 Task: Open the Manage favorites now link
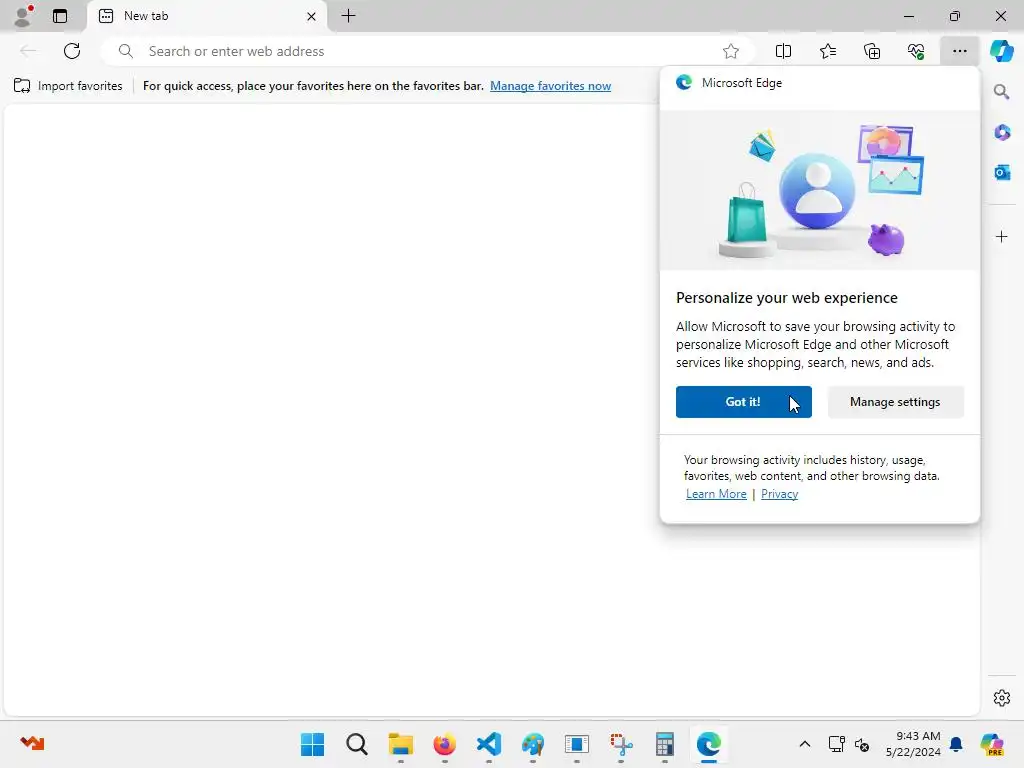[551, 86]
